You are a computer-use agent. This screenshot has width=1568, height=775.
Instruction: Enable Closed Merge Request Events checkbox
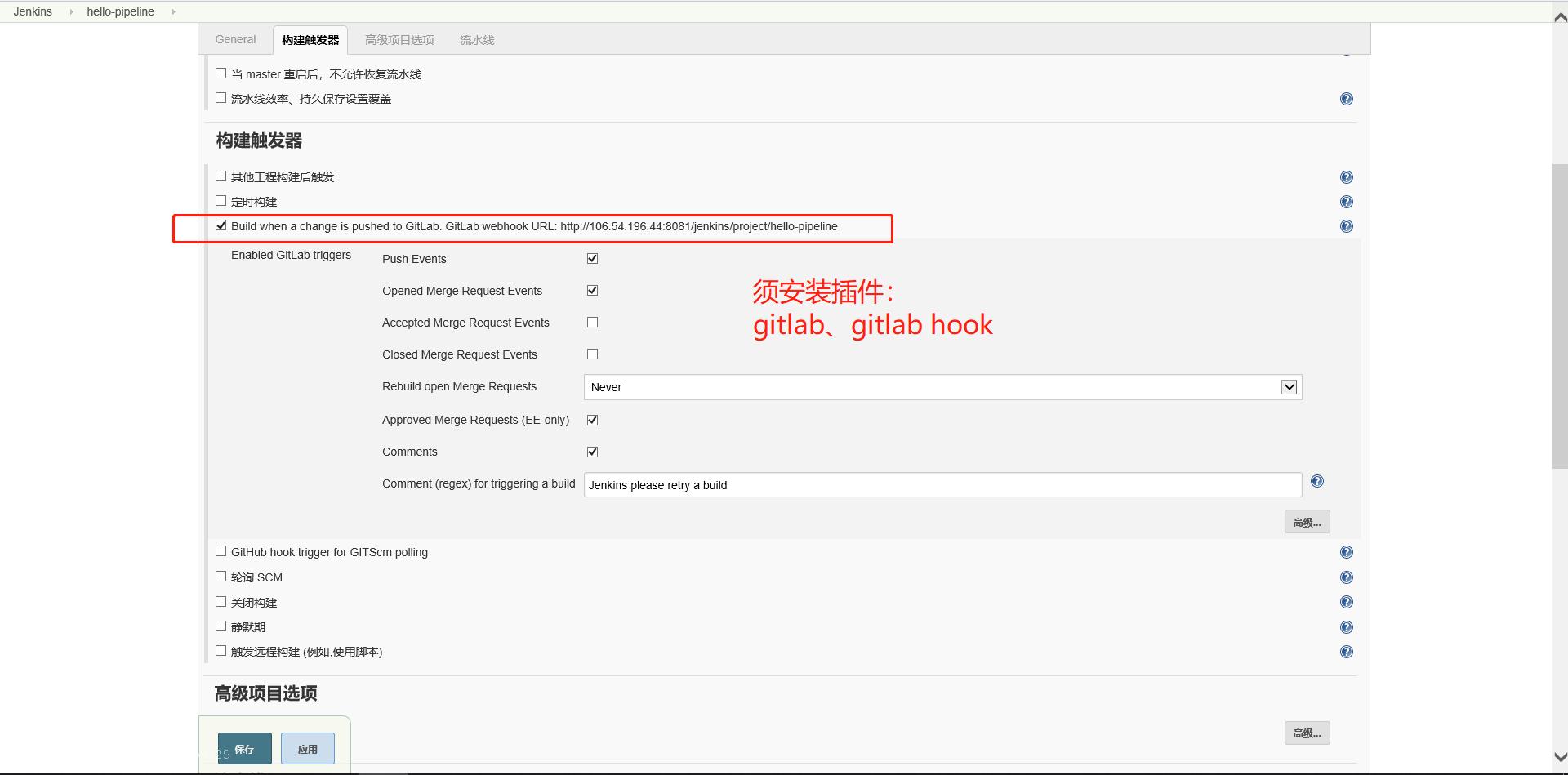click(x=592, y=354)
